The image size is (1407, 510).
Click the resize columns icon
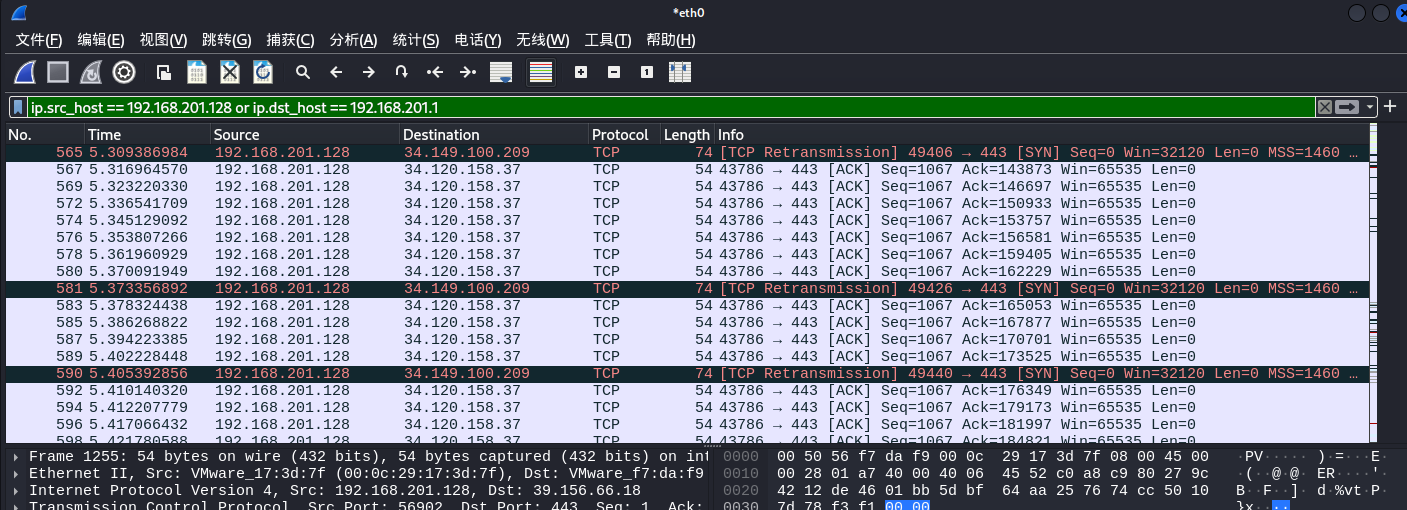(680, 72)
